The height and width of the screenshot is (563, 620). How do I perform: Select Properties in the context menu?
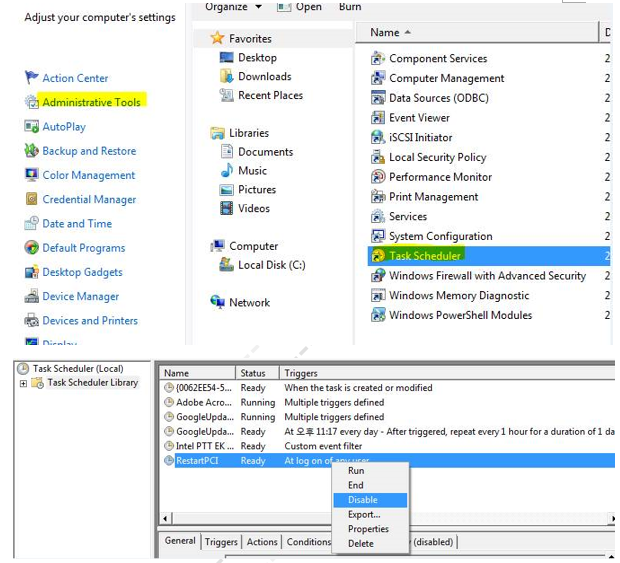(368, 529)
